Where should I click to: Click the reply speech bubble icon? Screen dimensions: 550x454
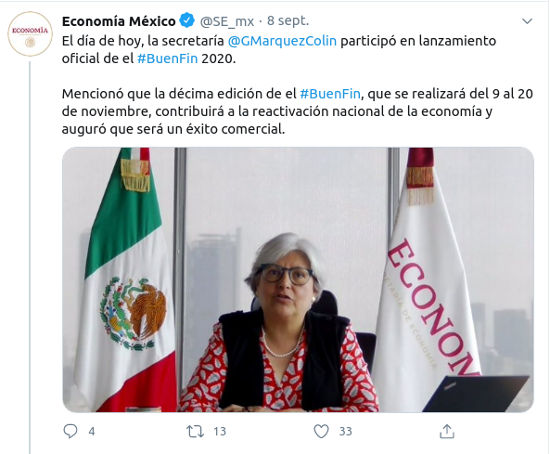coord(70,431)
